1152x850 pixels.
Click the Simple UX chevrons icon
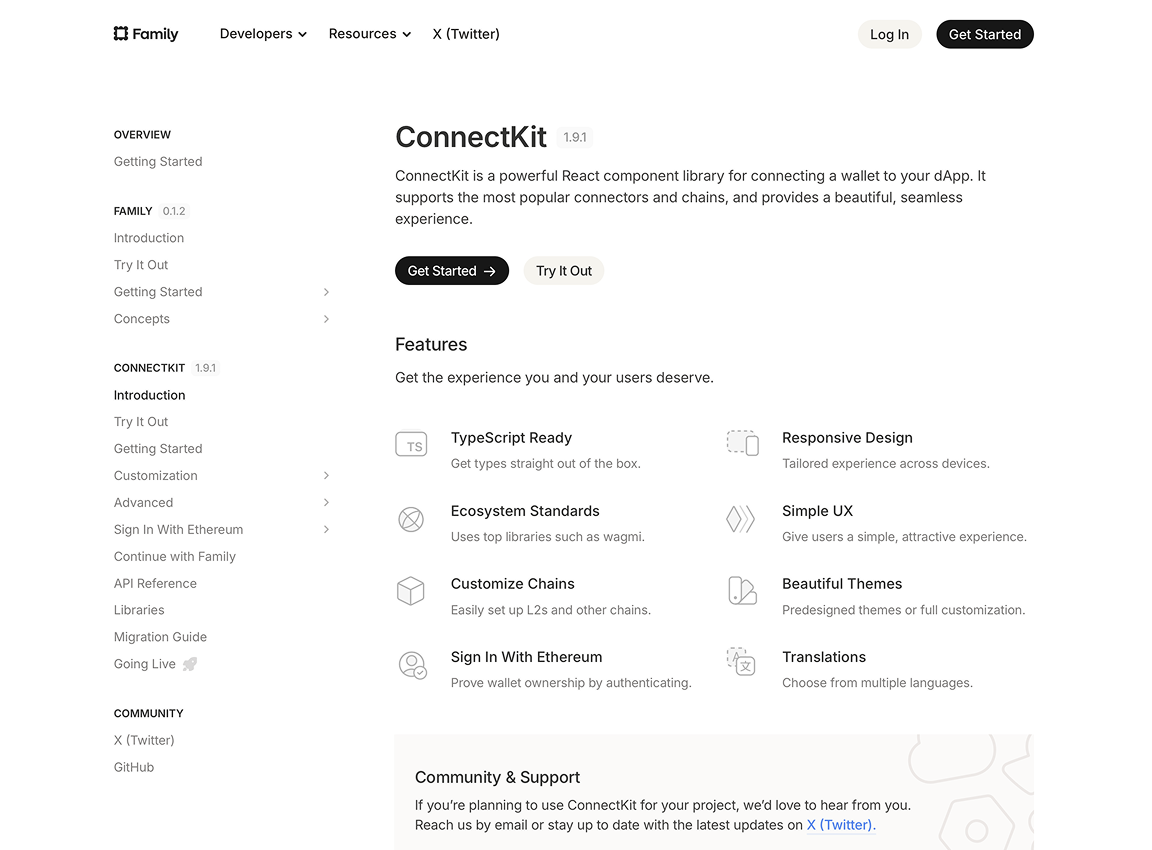point(740,519)
